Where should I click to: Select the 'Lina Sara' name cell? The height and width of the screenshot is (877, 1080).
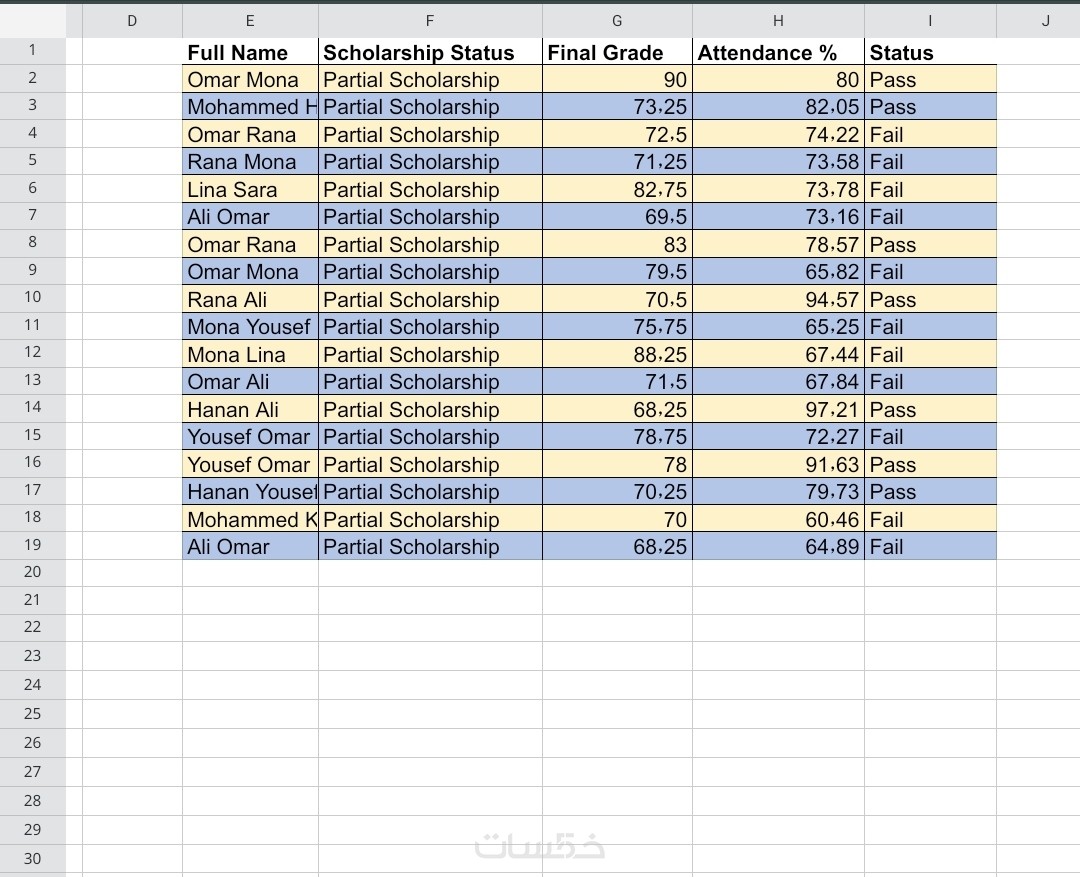[250, 190]
